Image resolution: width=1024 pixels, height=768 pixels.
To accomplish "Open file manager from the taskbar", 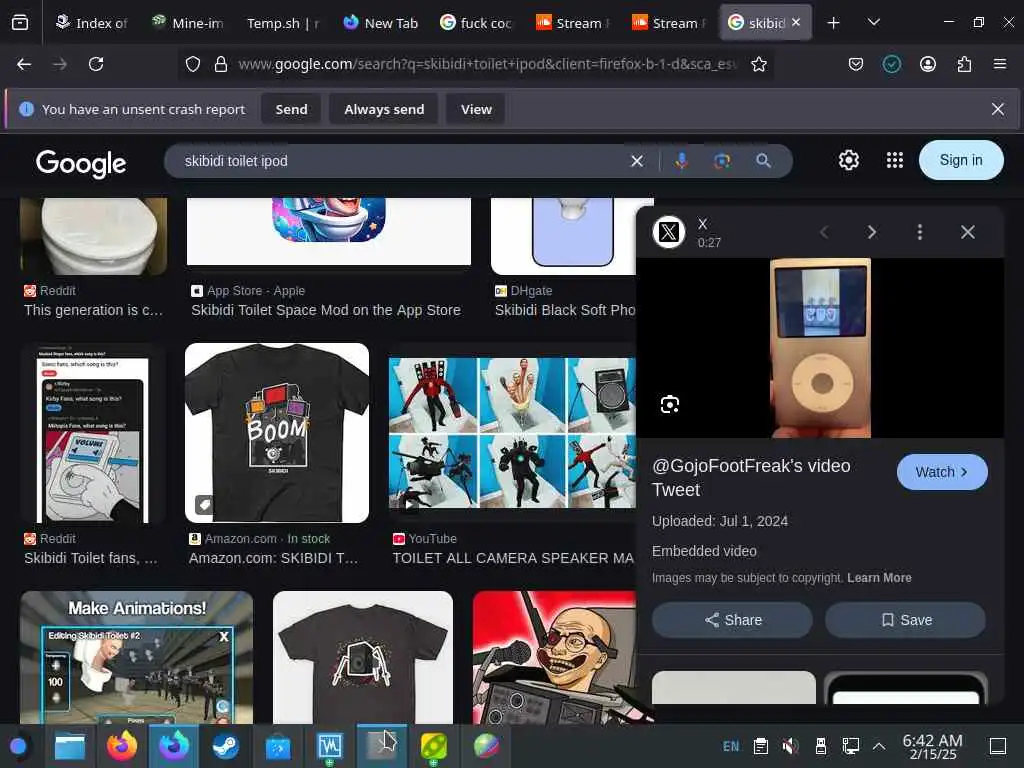I will point(70,746).
